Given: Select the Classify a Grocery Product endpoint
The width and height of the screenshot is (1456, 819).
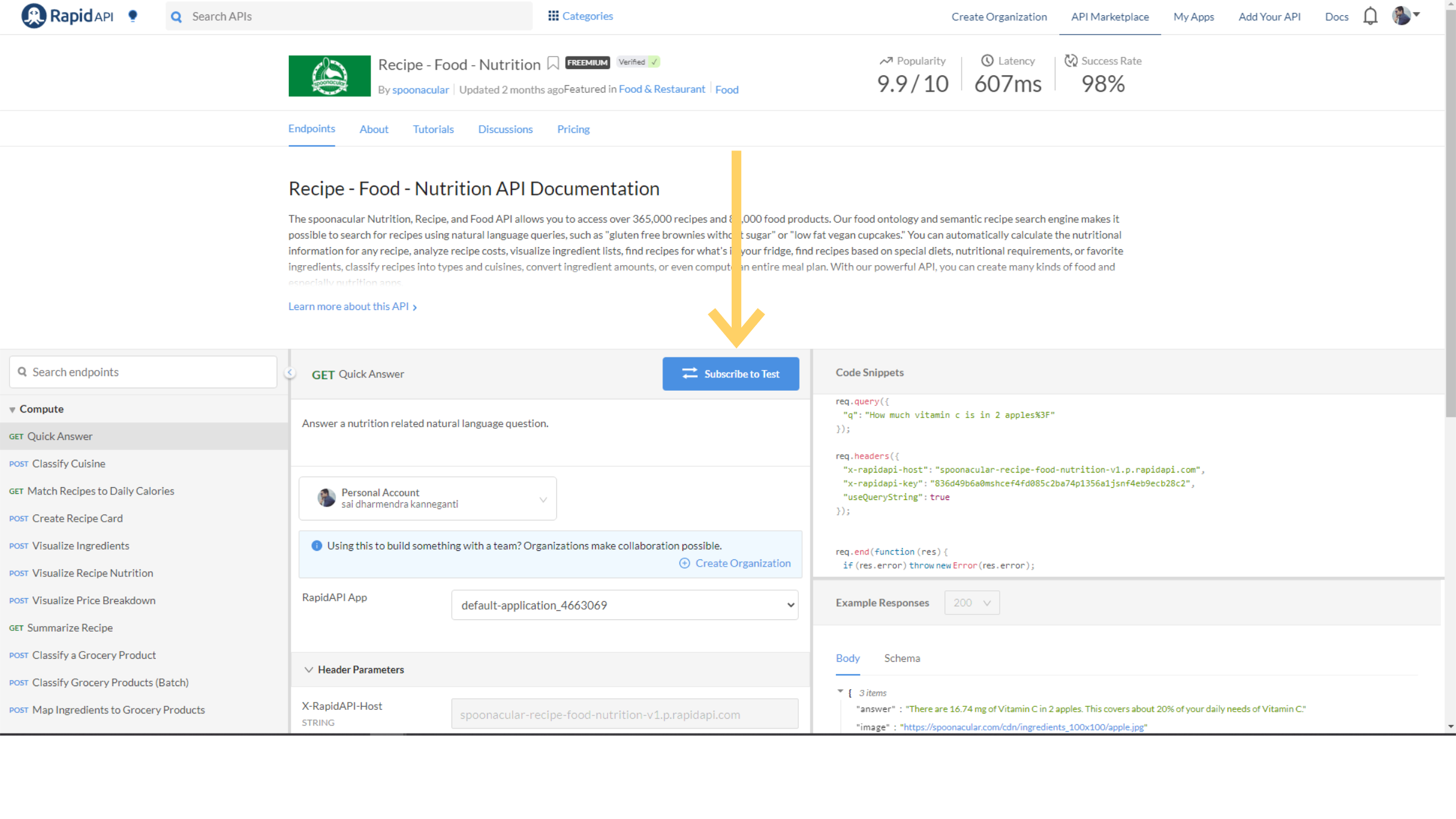Looking at the screenshot, I should tap(144, 655).
